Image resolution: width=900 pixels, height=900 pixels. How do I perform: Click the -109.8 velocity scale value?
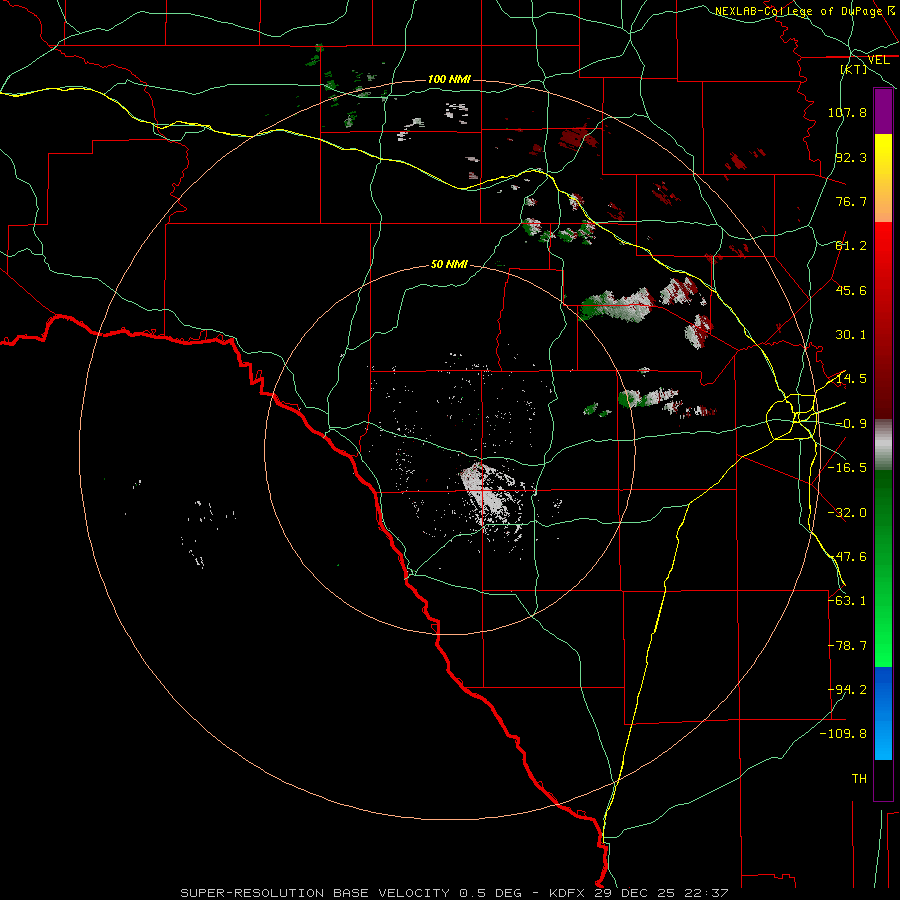tap(843, 734)
